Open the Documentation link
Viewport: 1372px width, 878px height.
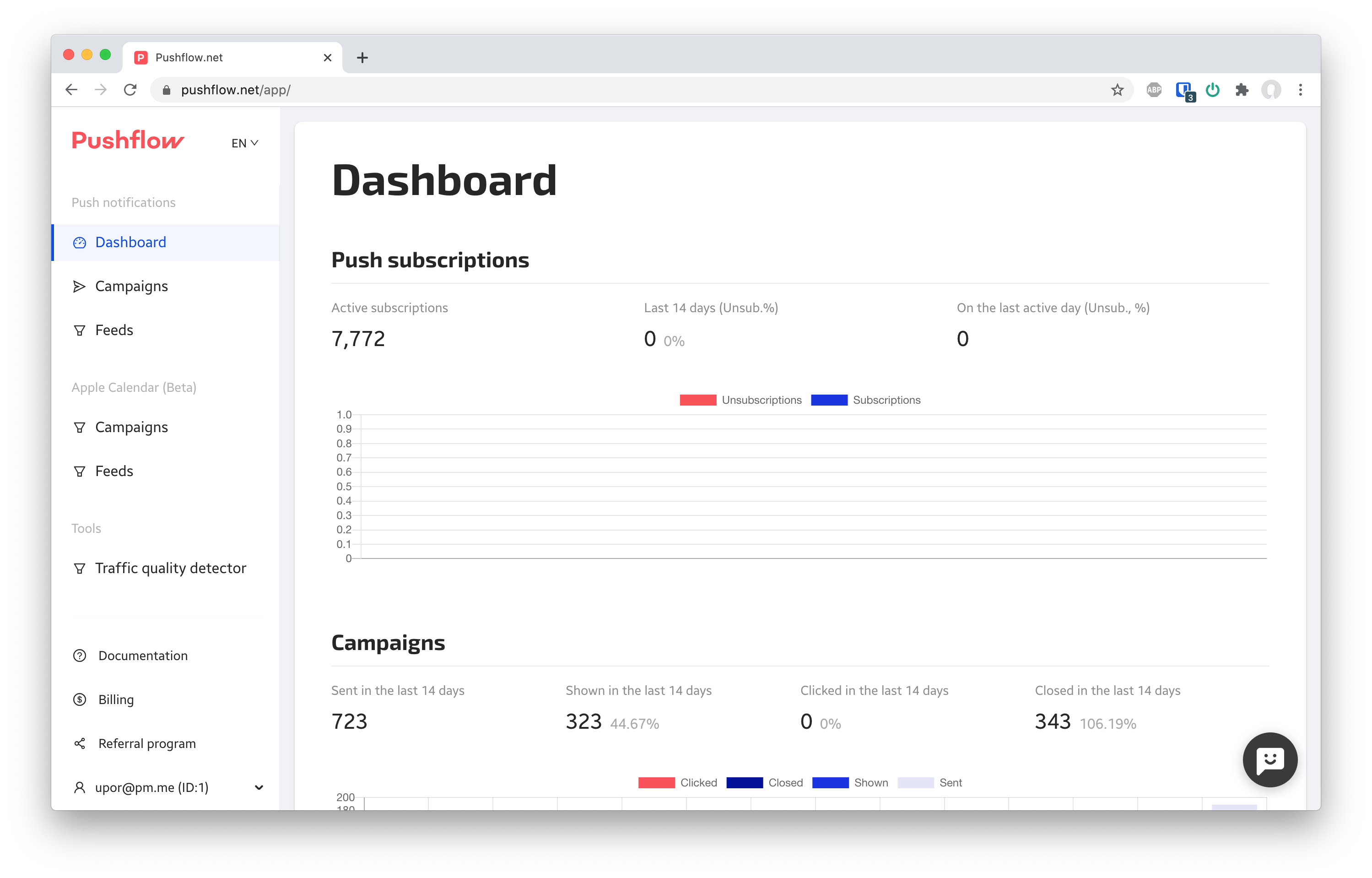tap(142, 656)
